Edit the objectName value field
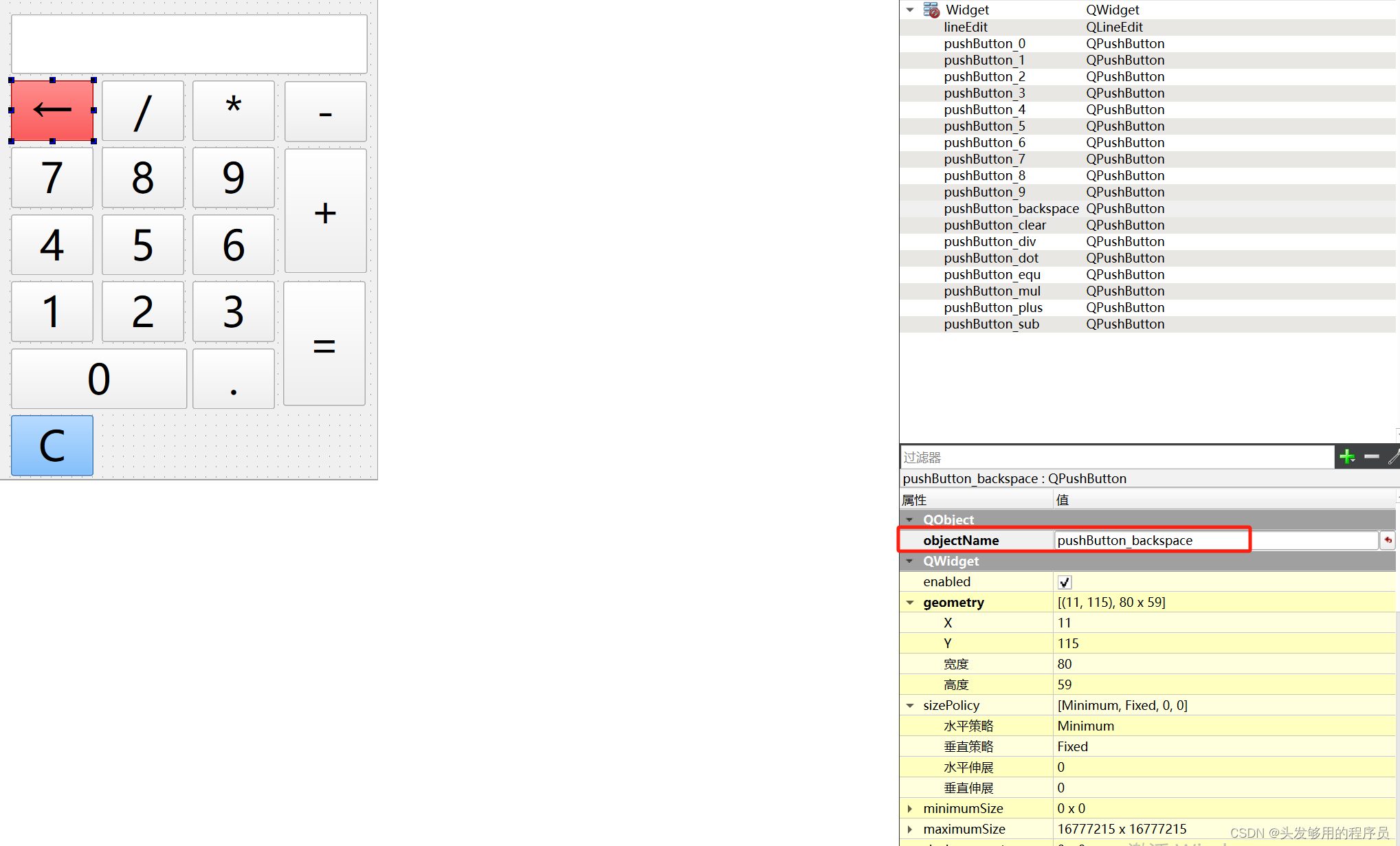 [x=1216, y=540]
